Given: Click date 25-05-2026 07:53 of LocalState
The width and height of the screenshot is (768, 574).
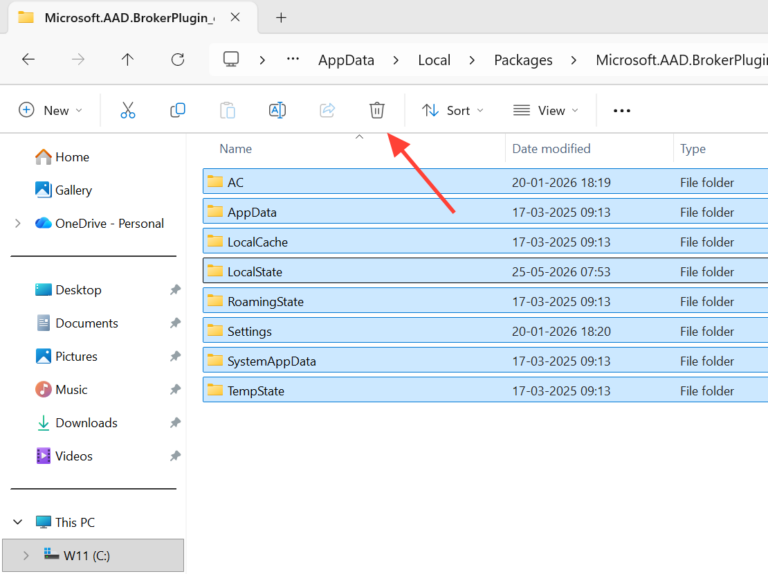Looking at the screenshot, I should click(x=561, y=271).
